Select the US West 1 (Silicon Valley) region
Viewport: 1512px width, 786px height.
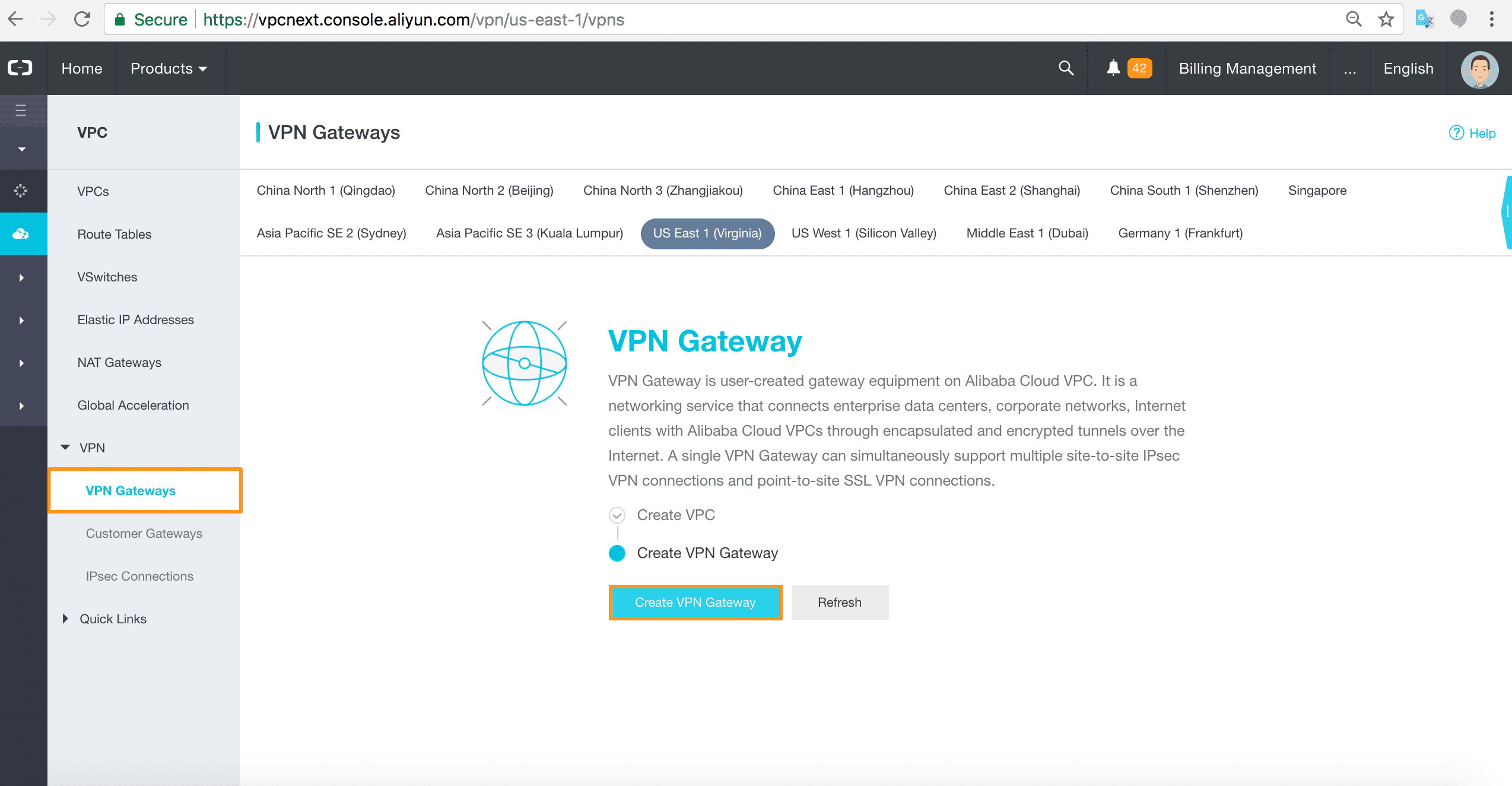863,233
